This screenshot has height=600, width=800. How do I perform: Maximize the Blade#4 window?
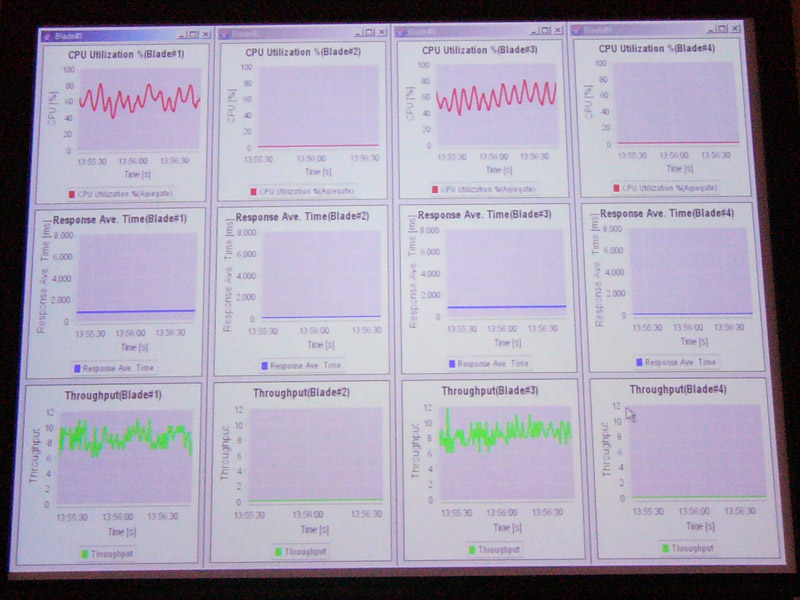pos(722,29)
